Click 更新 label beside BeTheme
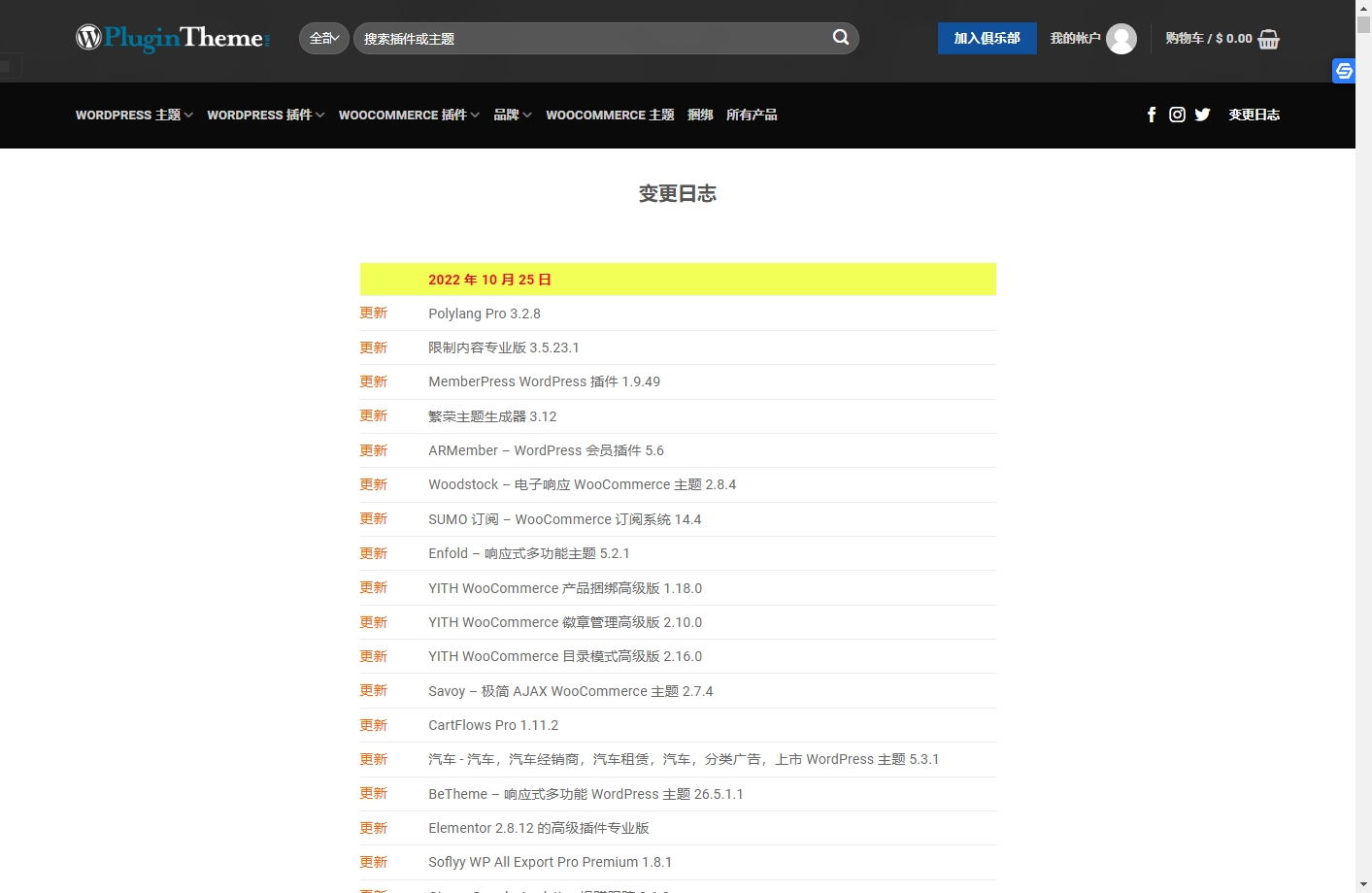This screenshot has width=1372, height=893. pos(374,793)
